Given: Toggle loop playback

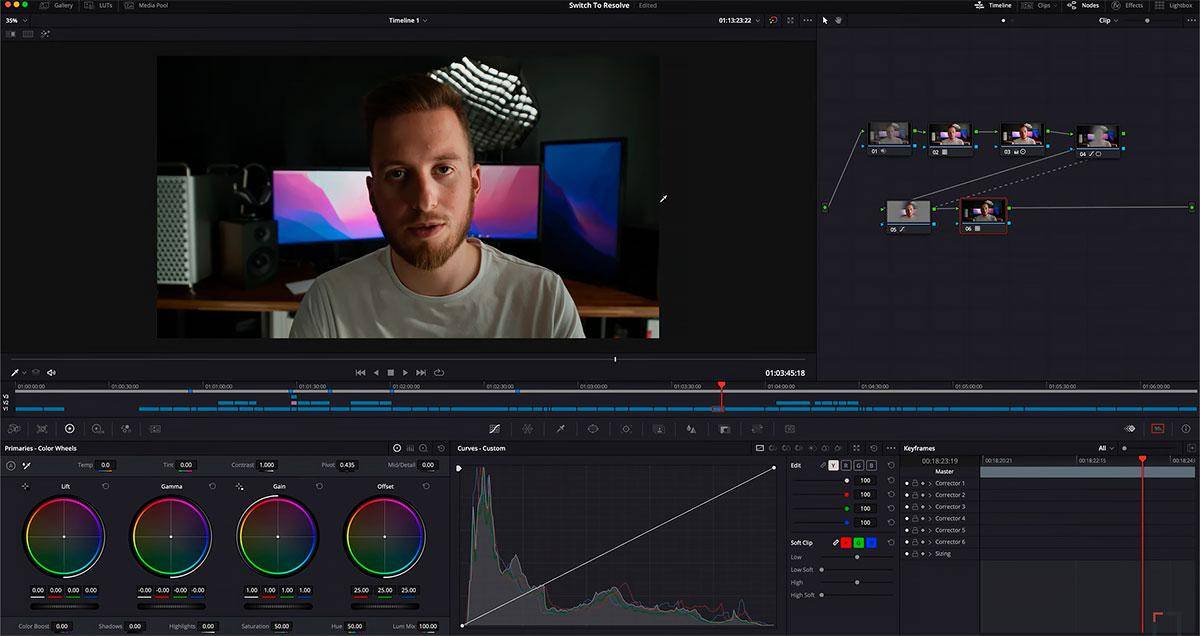Looking at the screenshot, I should tap(439, 372).
